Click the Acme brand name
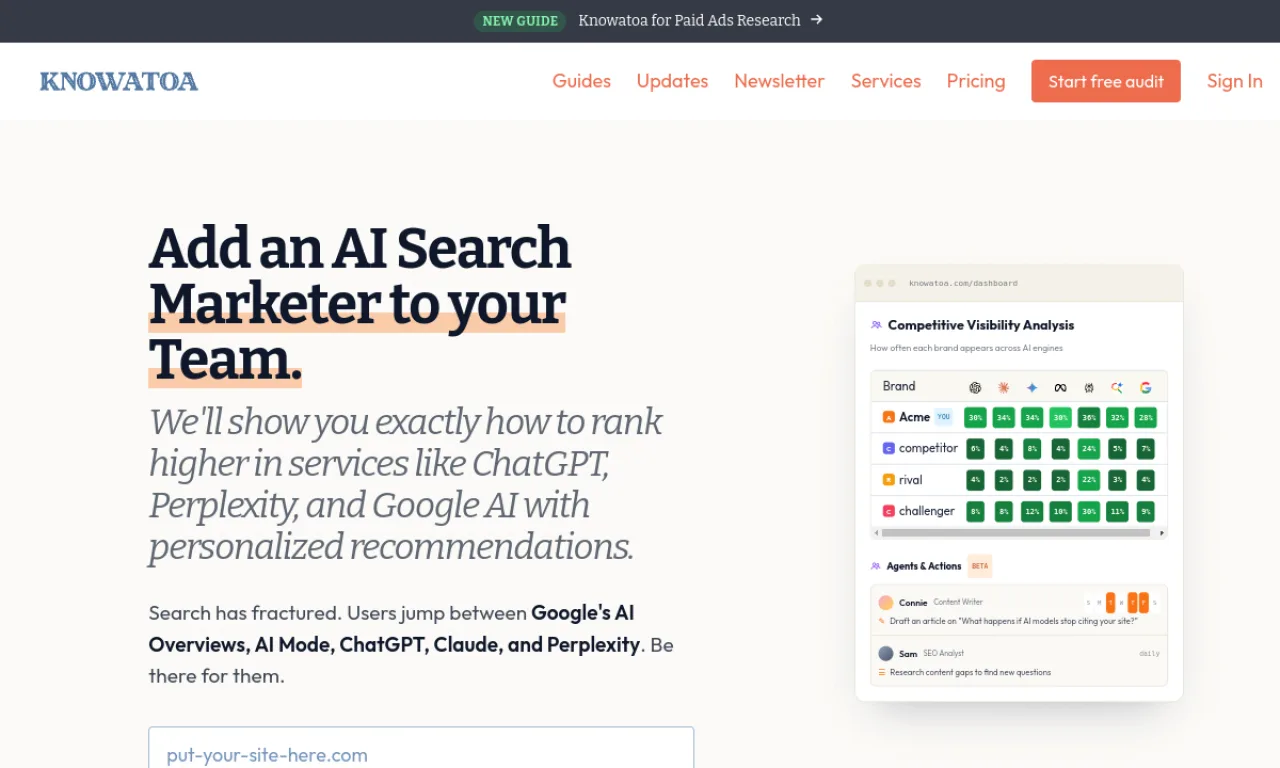The width and height of the screenshot is (1280, 768). [914, 417]
